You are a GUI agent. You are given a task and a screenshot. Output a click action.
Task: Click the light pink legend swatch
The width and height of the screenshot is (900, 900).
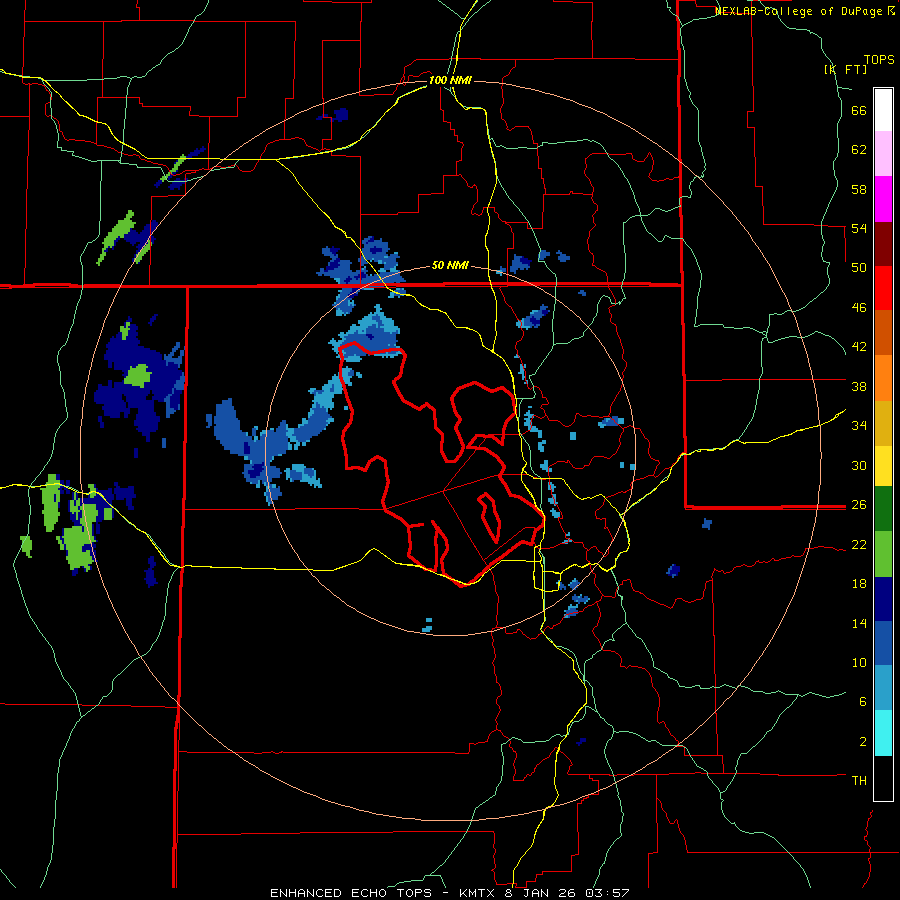click(883, 154)
